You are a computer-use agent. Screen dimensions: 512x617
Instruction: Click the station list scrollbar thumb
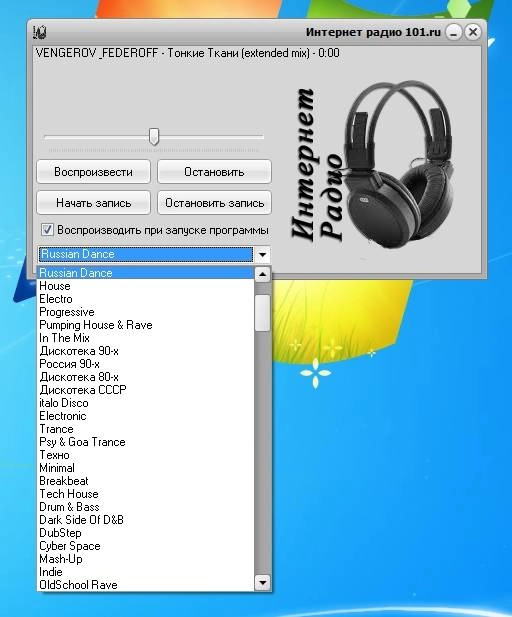pos(262,313)
